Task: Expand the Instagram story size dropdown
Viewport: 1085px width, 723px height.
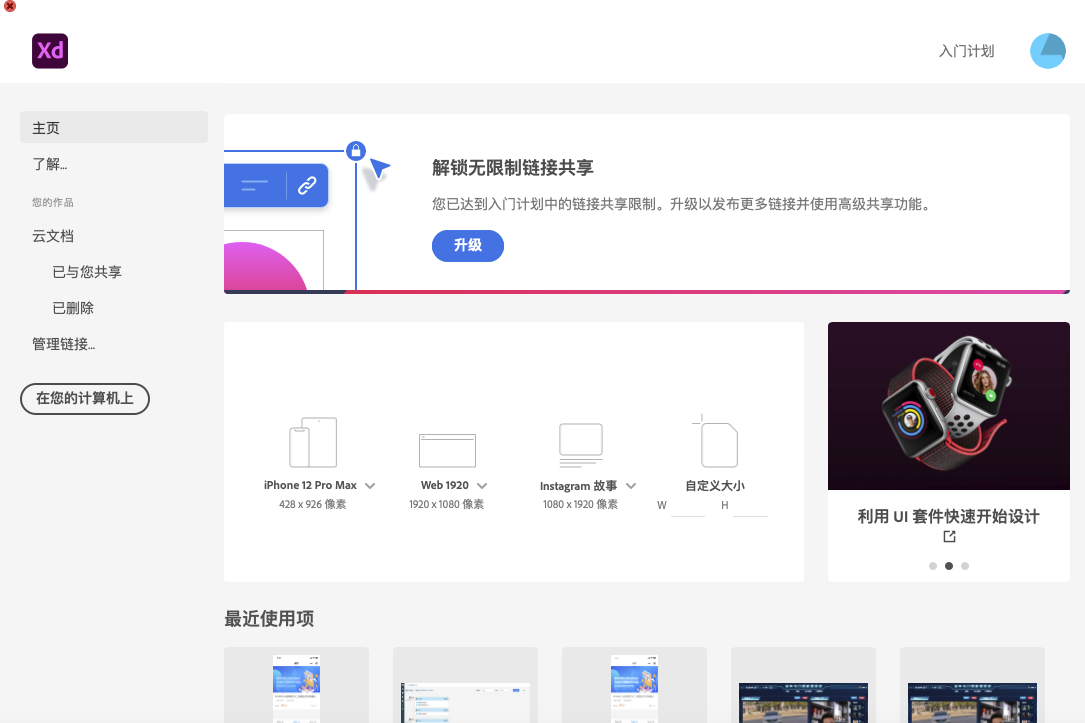Action: 631,486
